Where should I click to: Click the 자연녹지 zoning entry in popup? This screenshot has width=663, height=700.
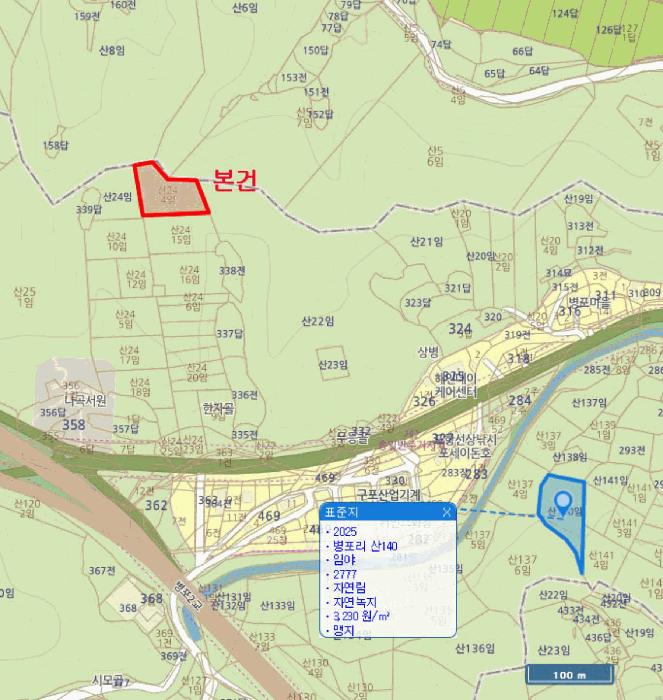354,602
